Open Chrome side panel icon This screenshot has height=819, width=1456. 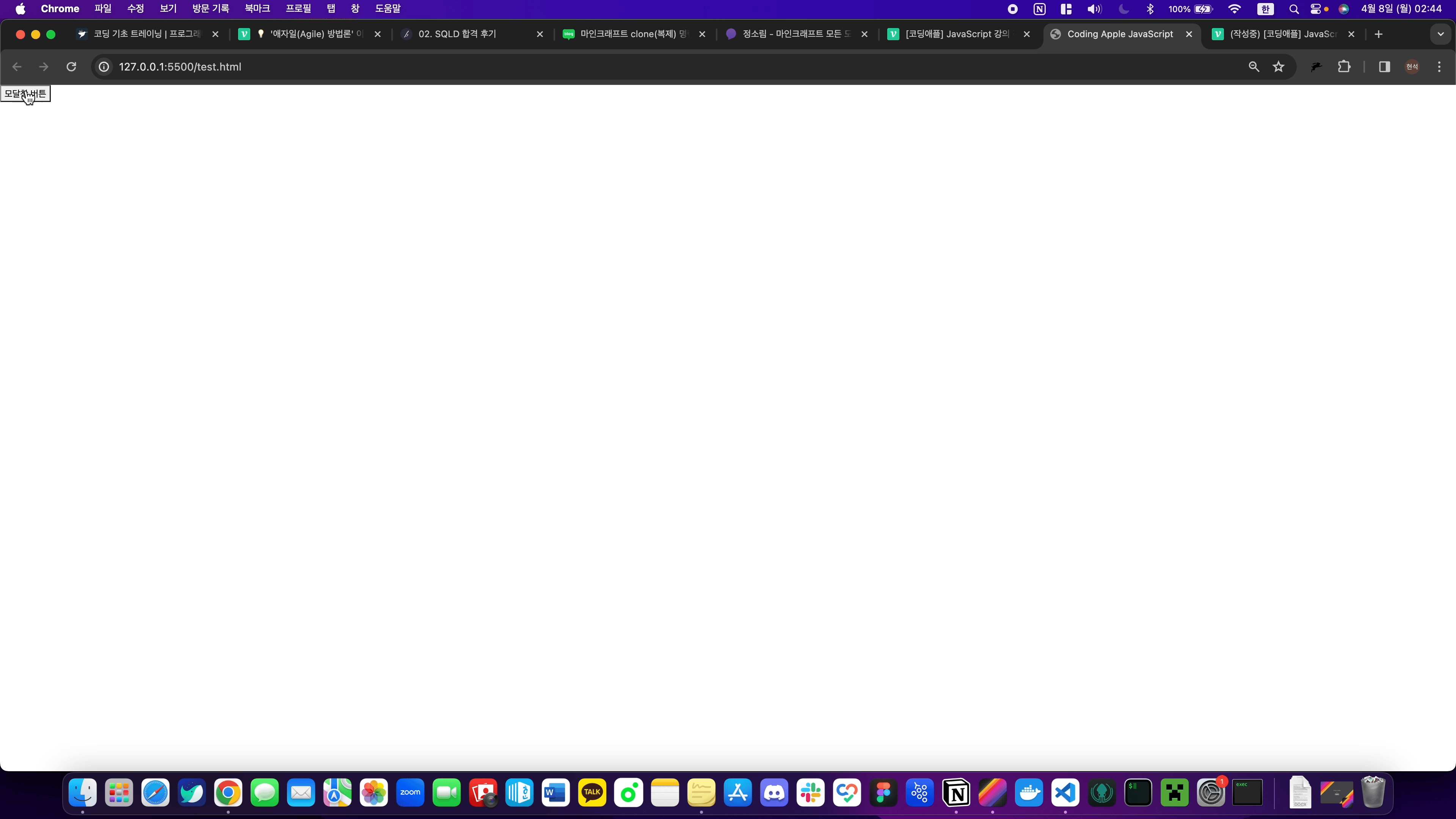1384,67
